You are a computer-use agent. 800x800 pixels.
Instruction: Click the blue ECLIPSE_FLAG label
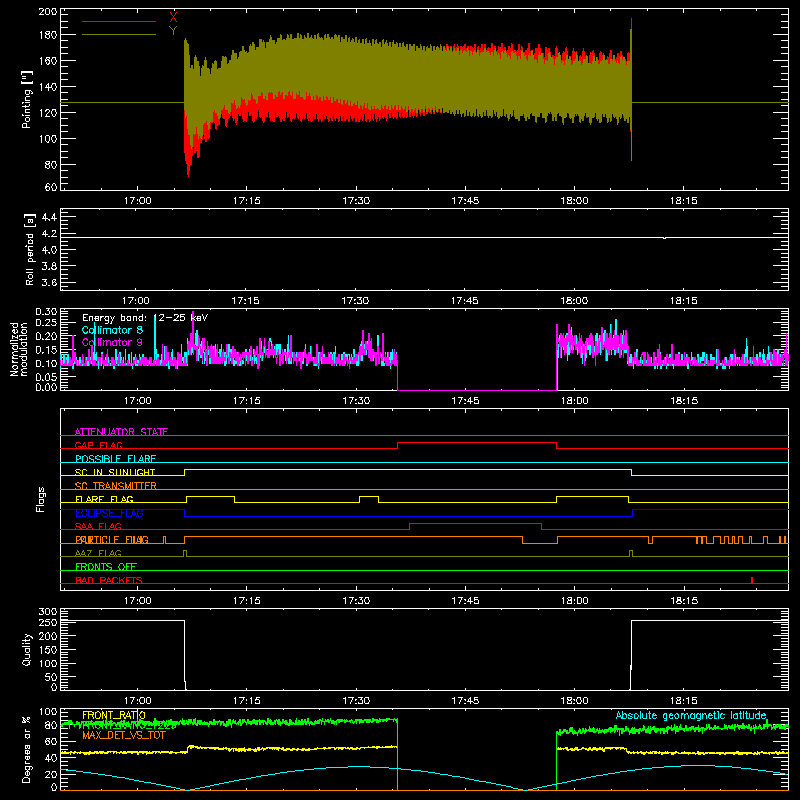pos(109,513)
